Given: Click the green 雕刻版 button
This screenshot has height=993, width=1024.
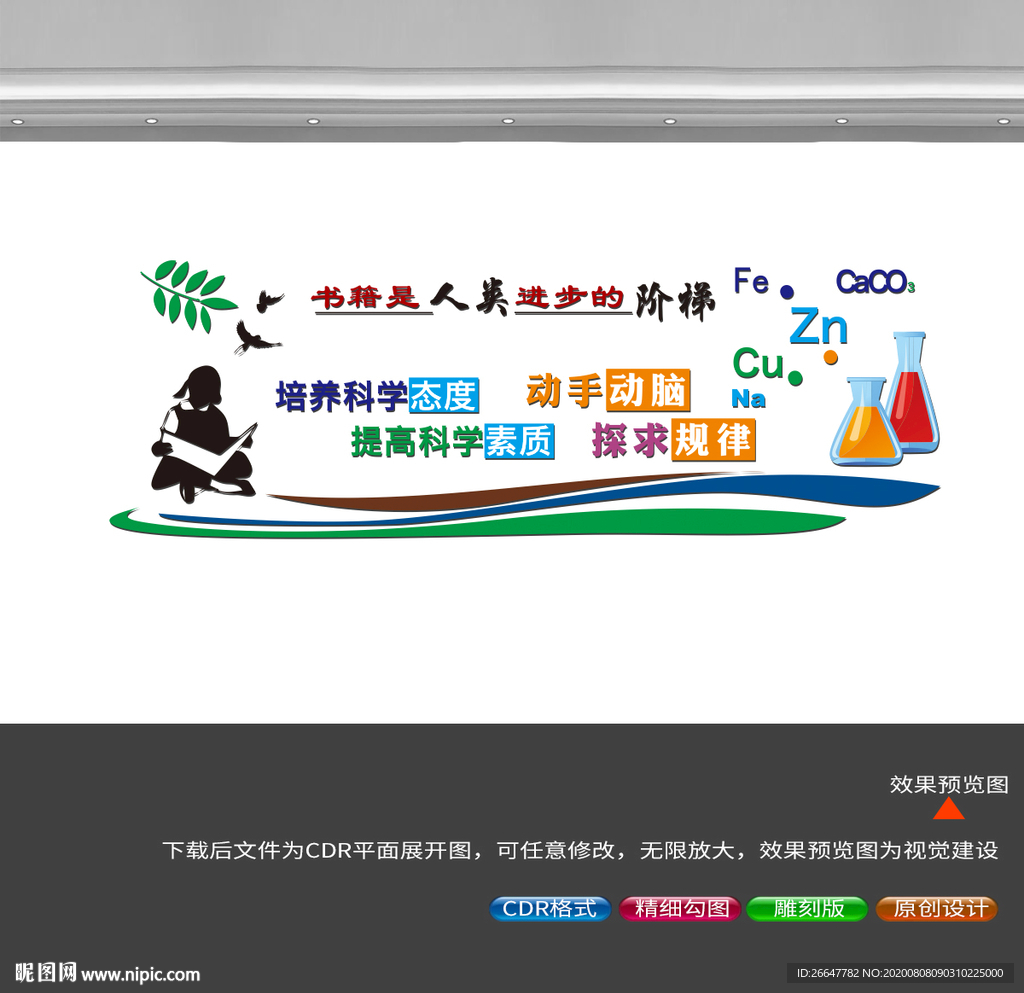Looking at the screenshot, I should pos(807,908).
